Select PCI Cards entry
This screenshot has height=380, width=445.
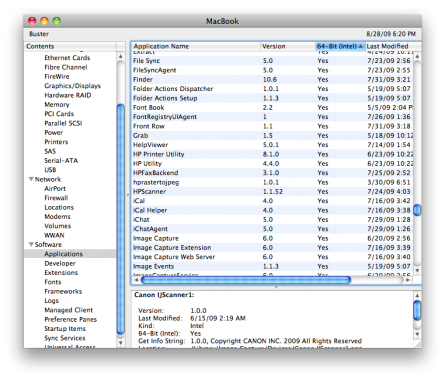(x=59, y=114)
